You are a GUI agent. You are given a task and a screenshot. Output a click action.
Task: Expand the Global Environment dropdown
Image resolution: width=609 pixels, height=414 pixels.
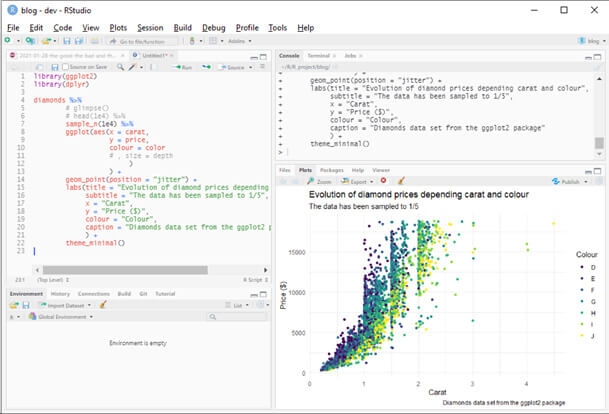[60, 316]
